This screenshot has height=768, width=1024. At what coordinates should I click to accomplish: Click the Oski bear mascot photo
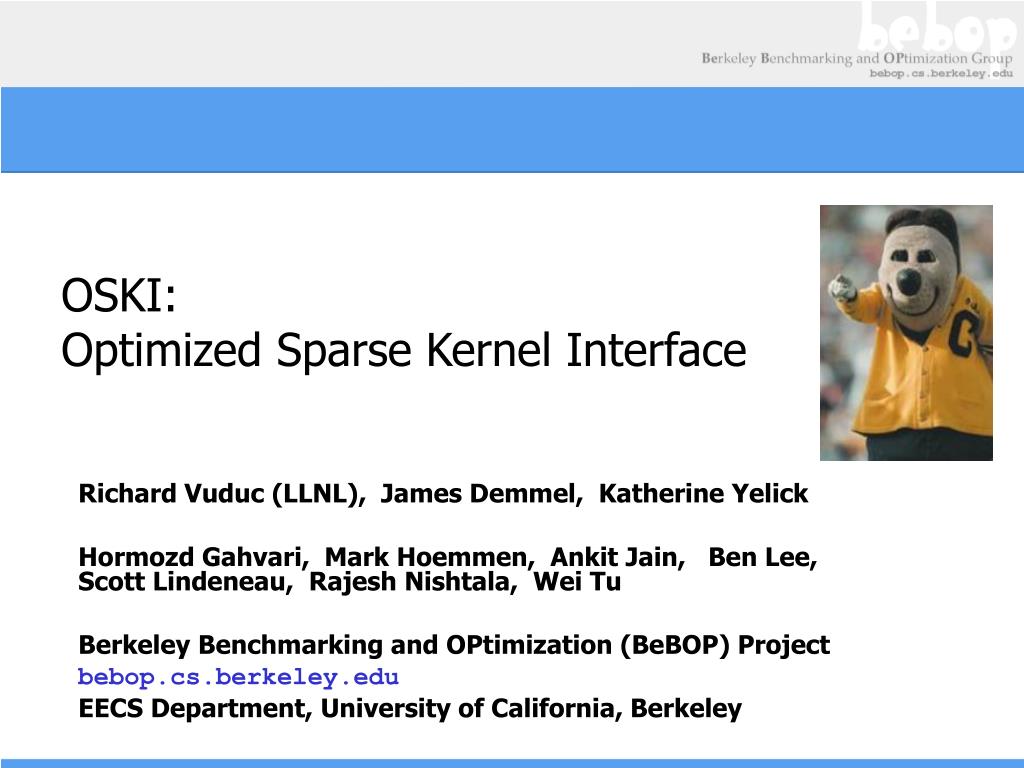906,332
